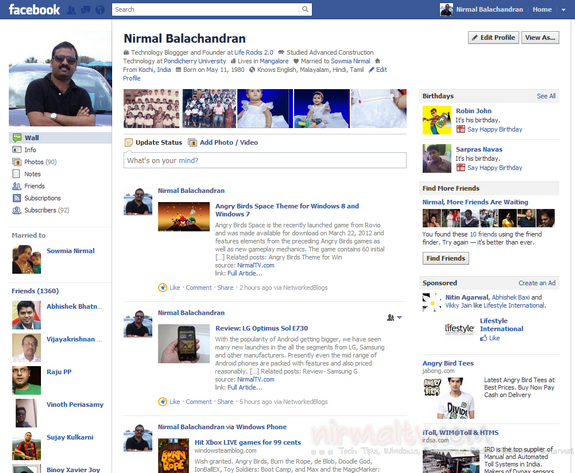The image size is (575, 473).
Task: Like the Angry Birds Space post
Action: 175,288
